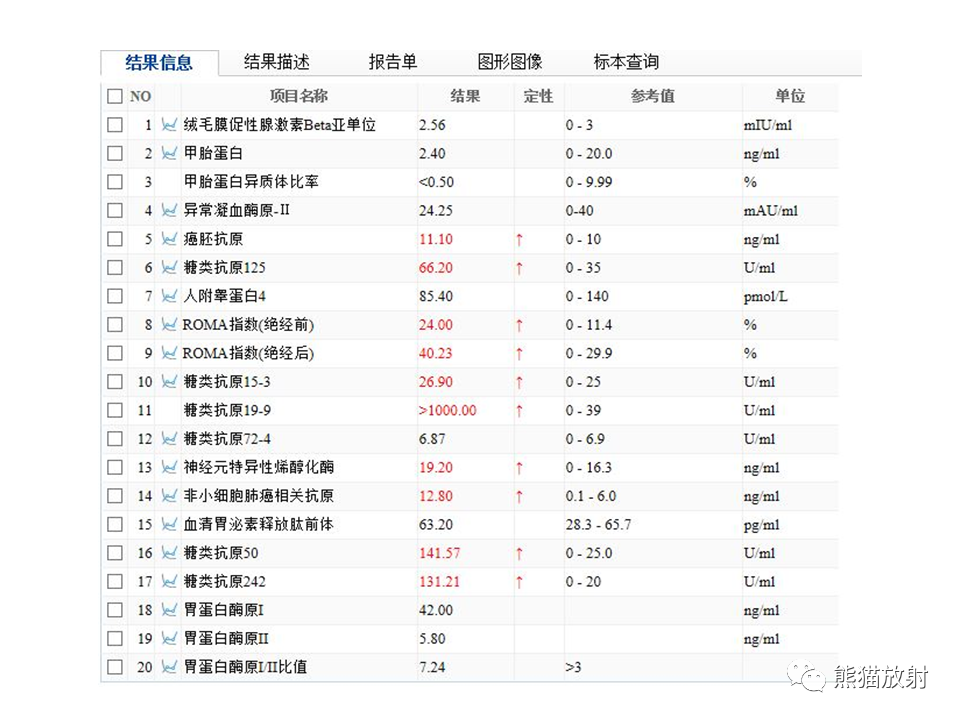Open trend chart icon for 糖类抗原125
The width and height of the screenshot is (960, 720).
tap(169, 268)
